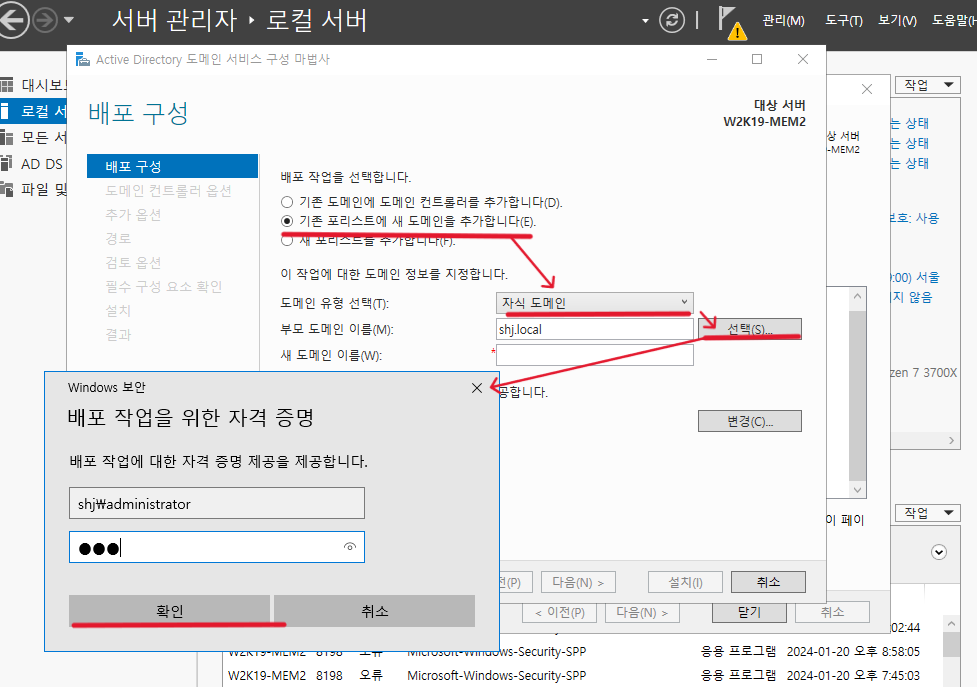Click the 선택(S)... button

tap(750, 329)
